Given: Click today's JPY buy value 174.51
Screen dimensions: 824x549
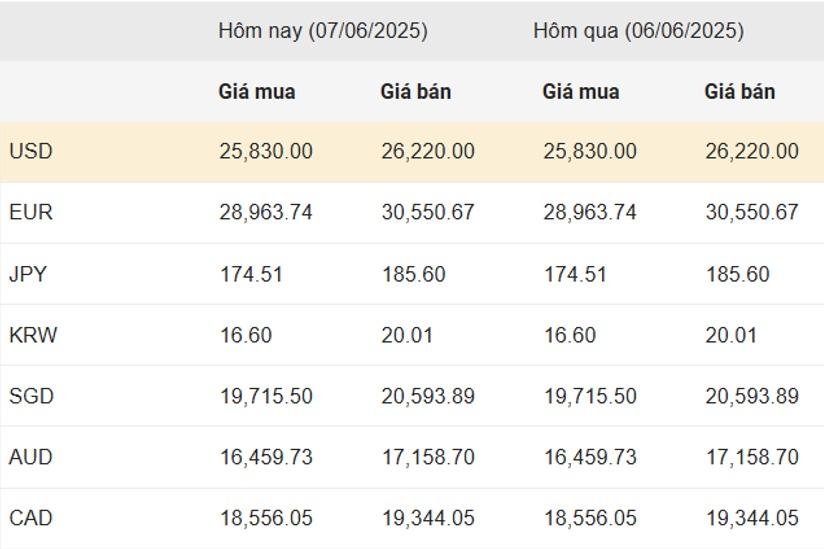Looking at the screenshot, I should tap(251, 274).
